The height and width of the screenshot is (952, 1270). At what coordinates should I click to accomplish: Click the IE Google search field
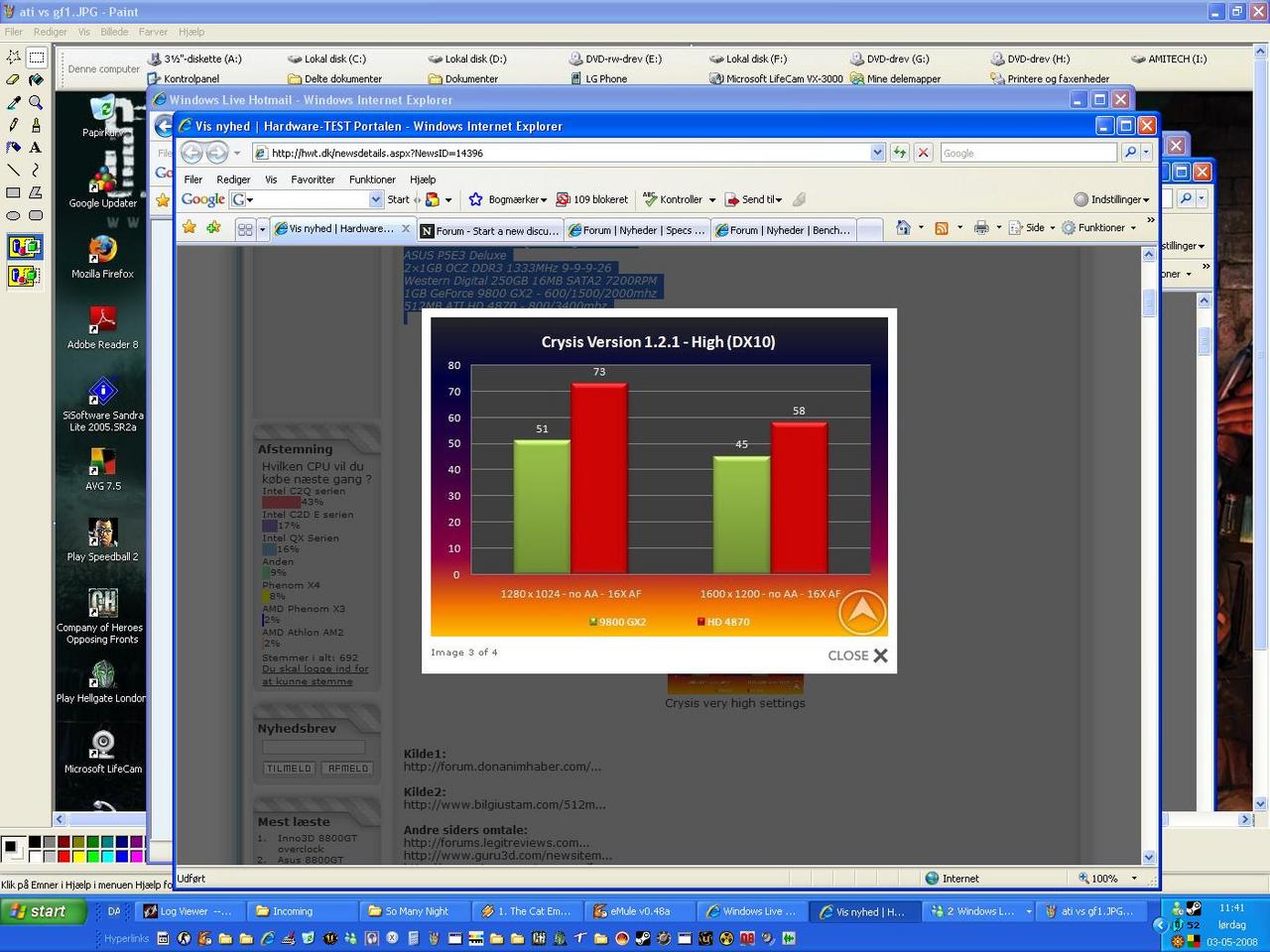point(1027,153)
